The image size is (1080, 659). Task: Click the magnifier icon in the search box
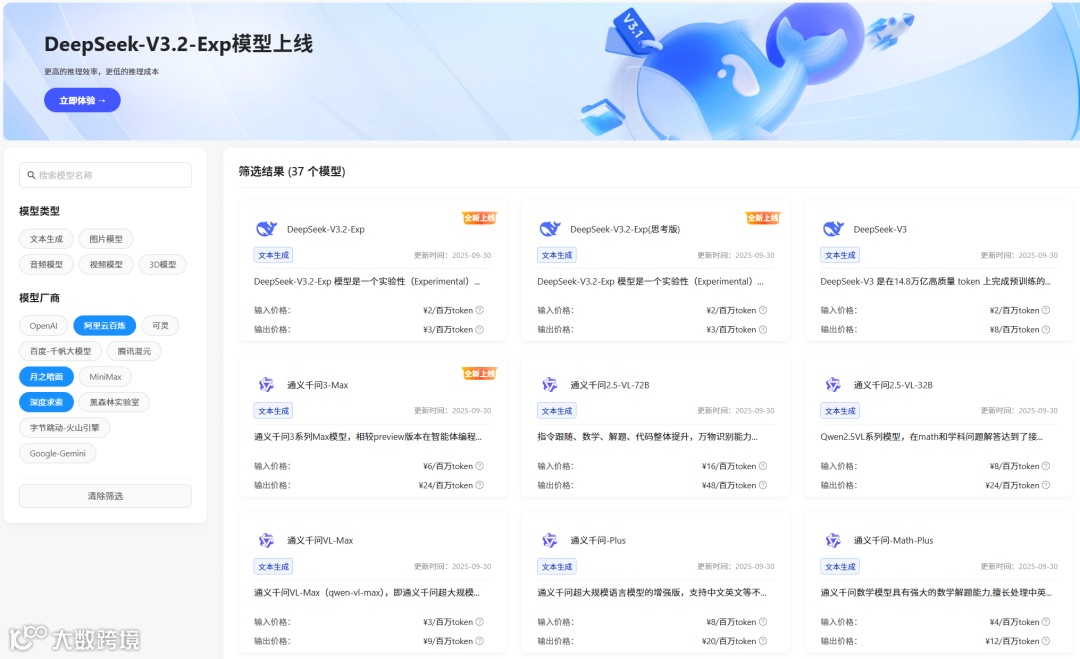click(x=31, y=175)
